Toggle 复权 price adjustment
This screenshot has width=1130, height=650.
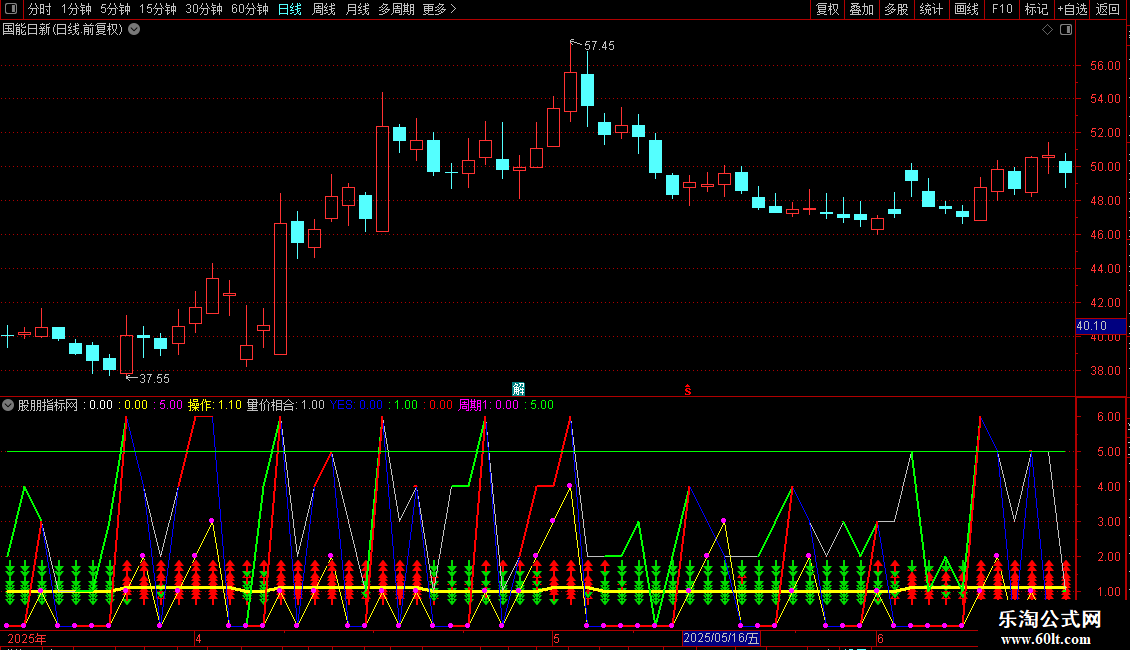(x=827, y=9)
